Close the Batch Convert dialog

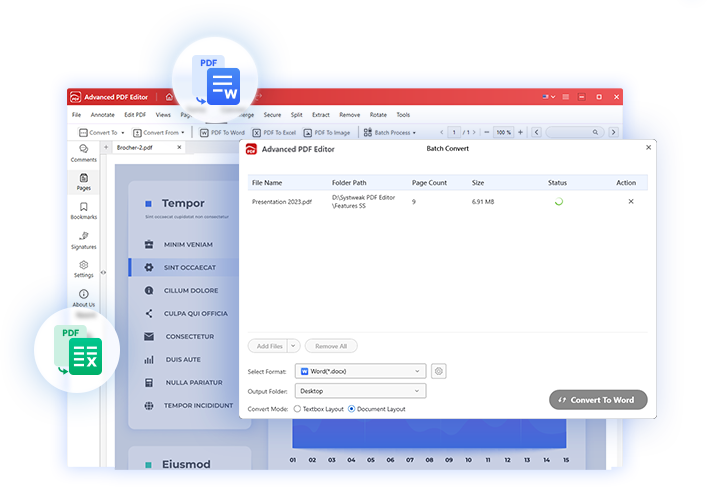[648, 147]
